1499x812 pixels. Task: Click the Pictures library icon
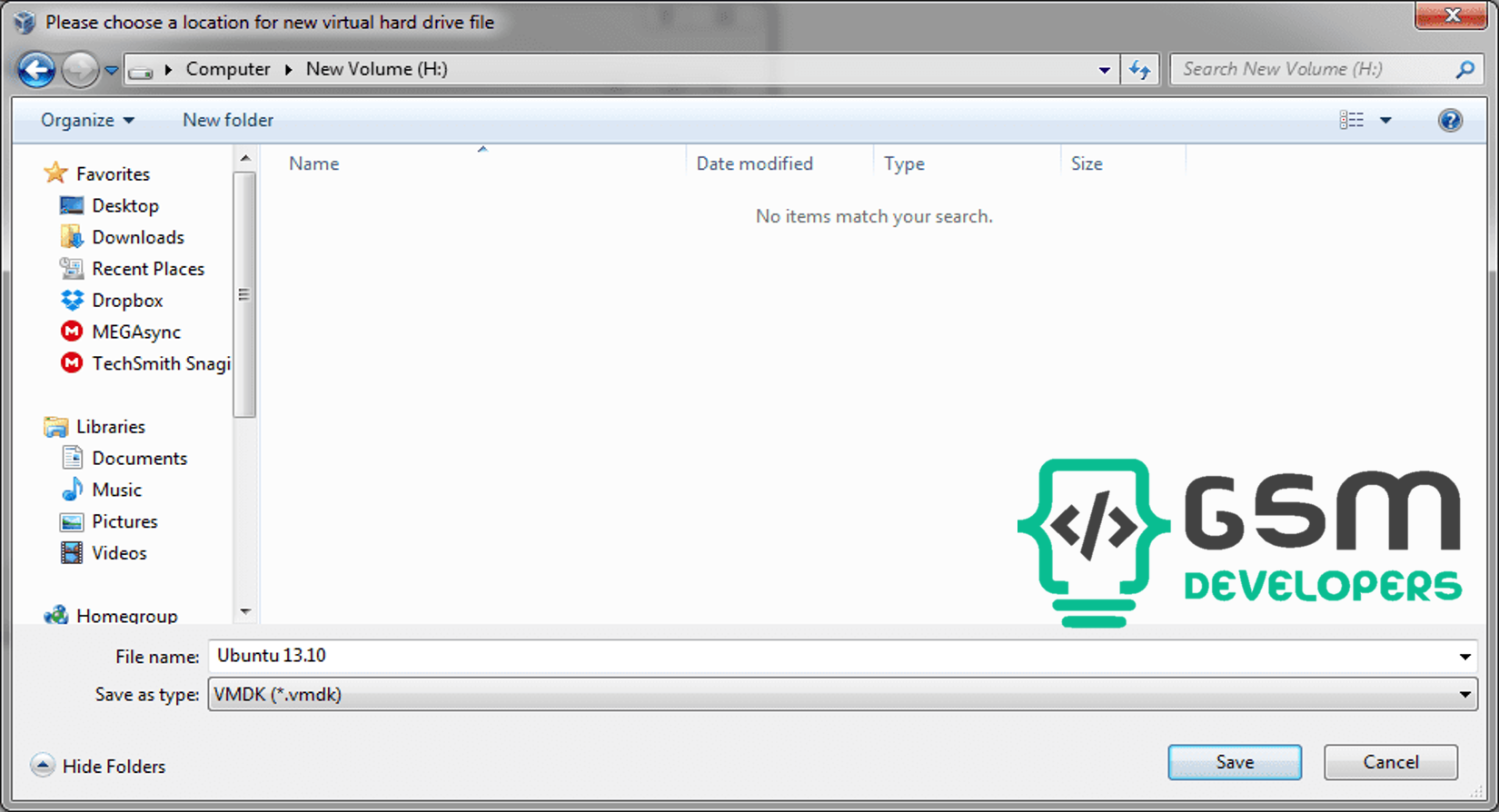(x=72, y=521)
